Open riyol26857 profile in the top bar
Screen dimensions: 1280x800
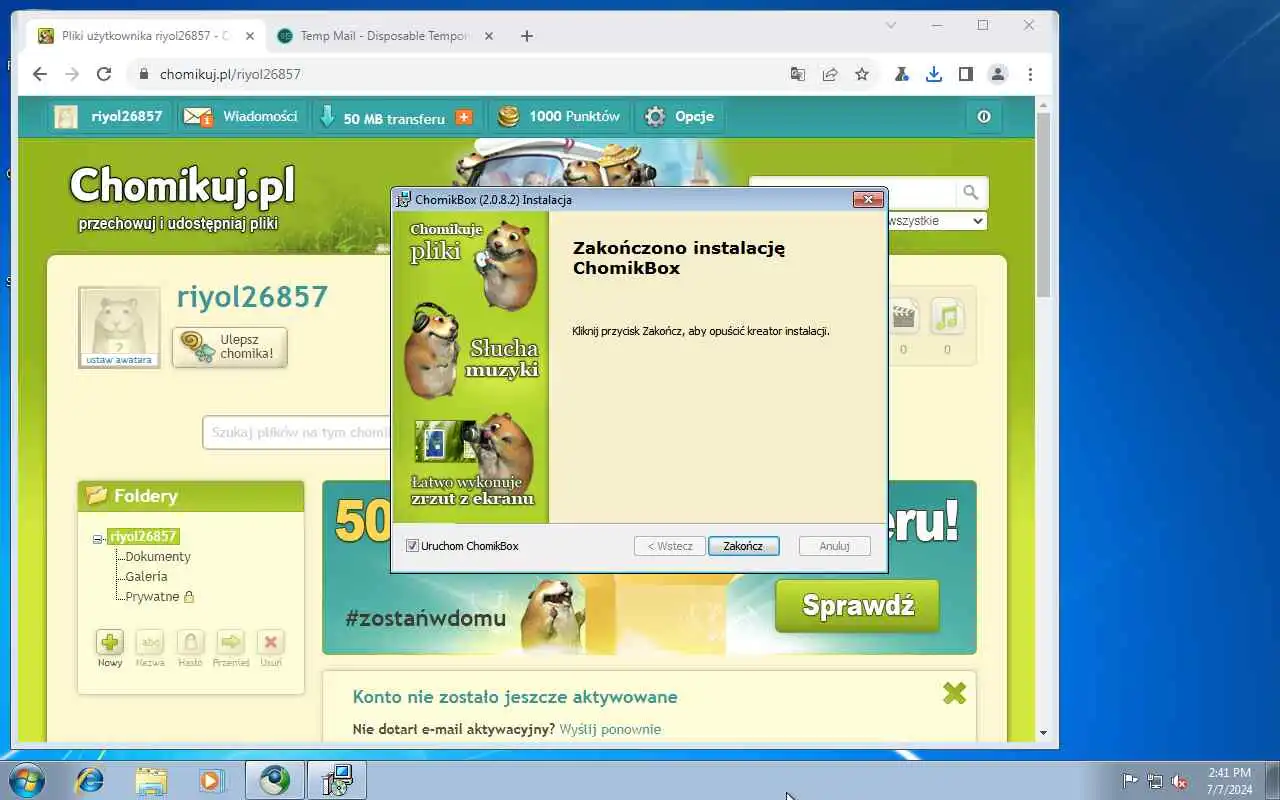109,117
